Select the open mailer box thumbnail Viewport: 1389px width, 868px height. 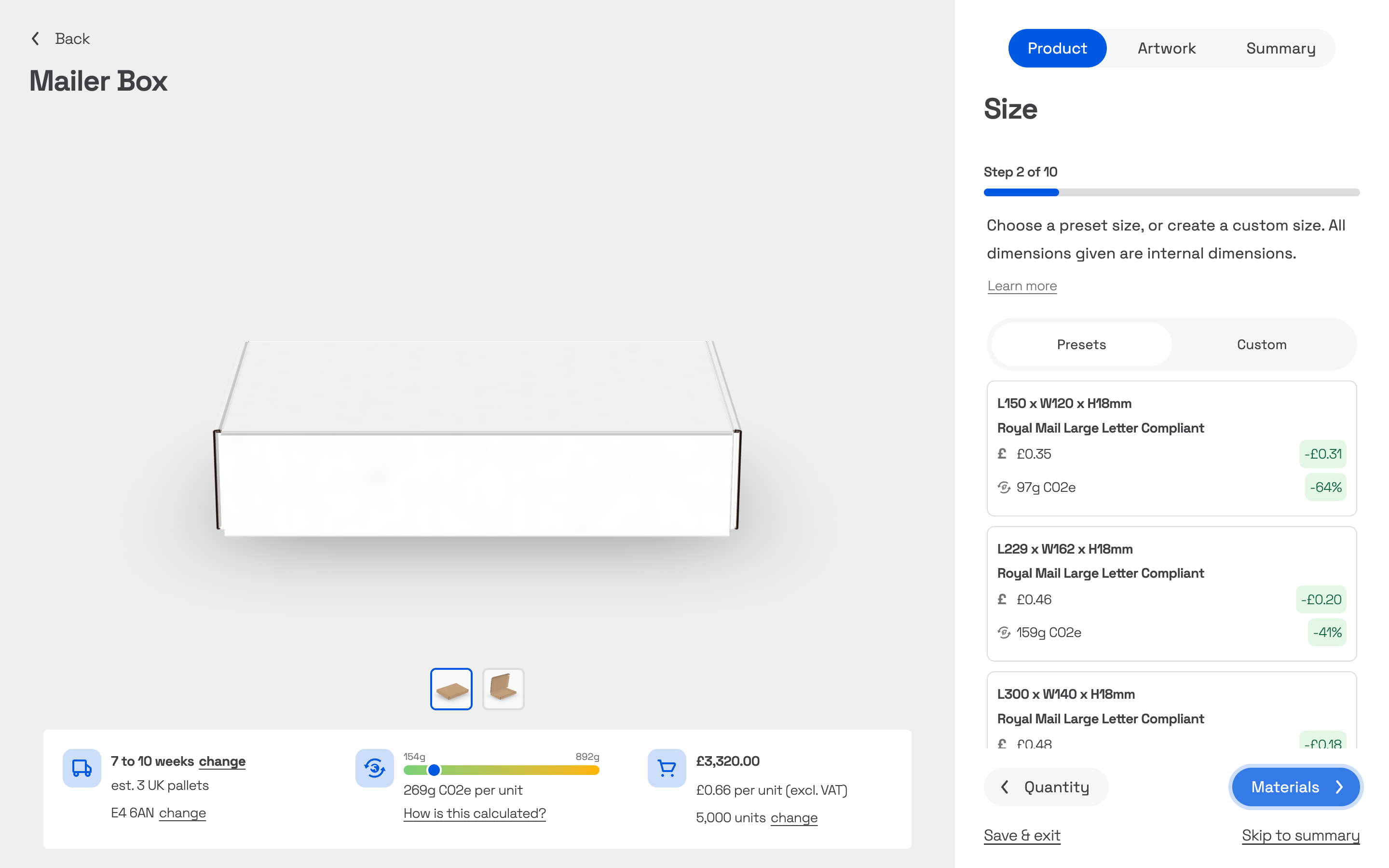point(503,688)
